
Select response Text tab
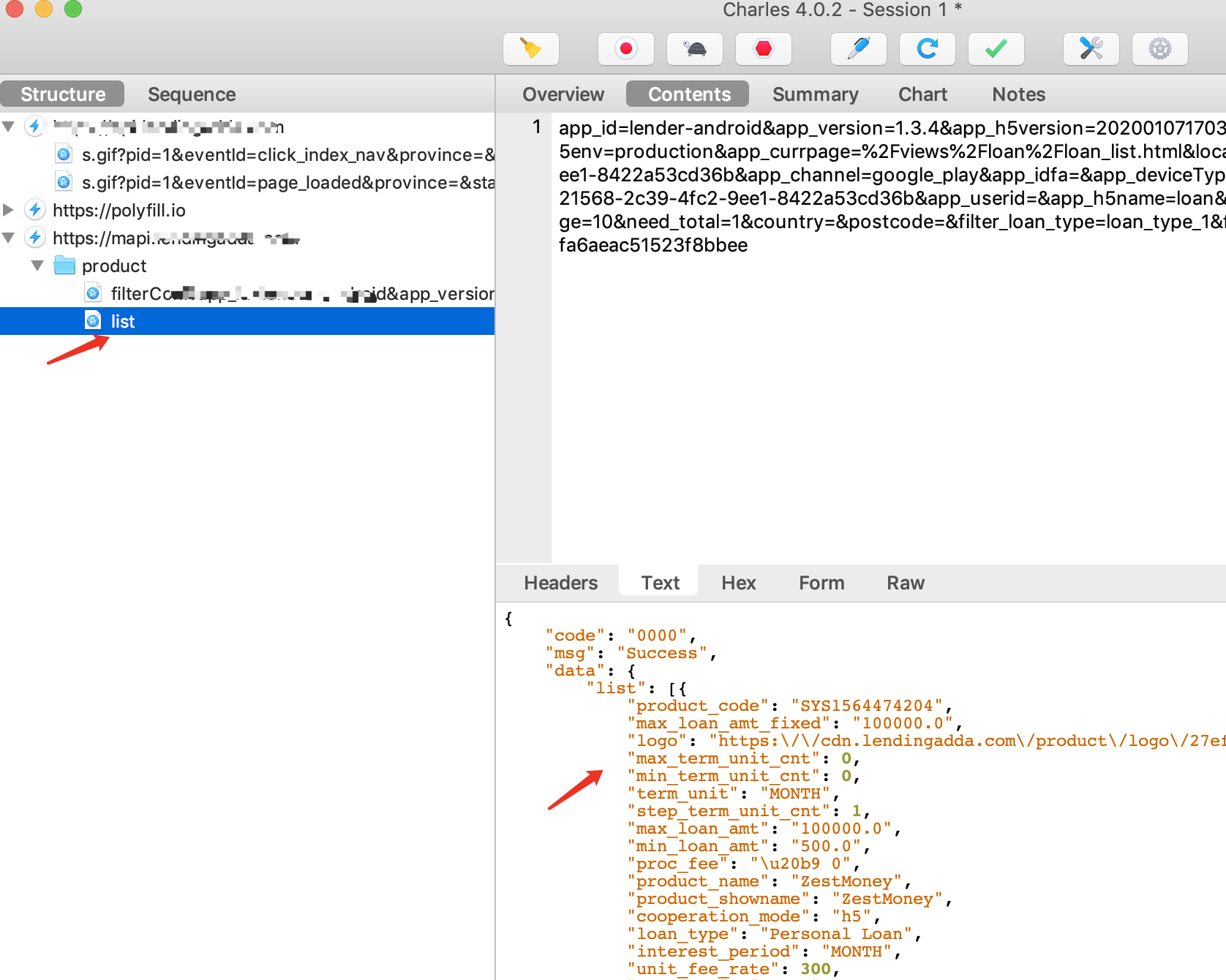click(661, 583)
